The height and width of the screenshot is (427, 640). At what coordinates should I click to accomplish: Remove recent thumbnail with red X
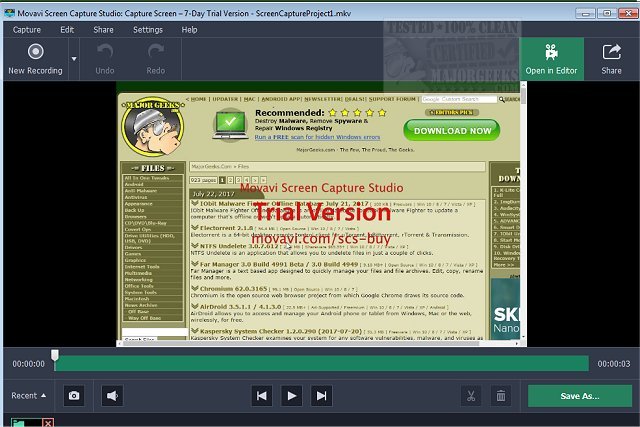tap(48, 423)
